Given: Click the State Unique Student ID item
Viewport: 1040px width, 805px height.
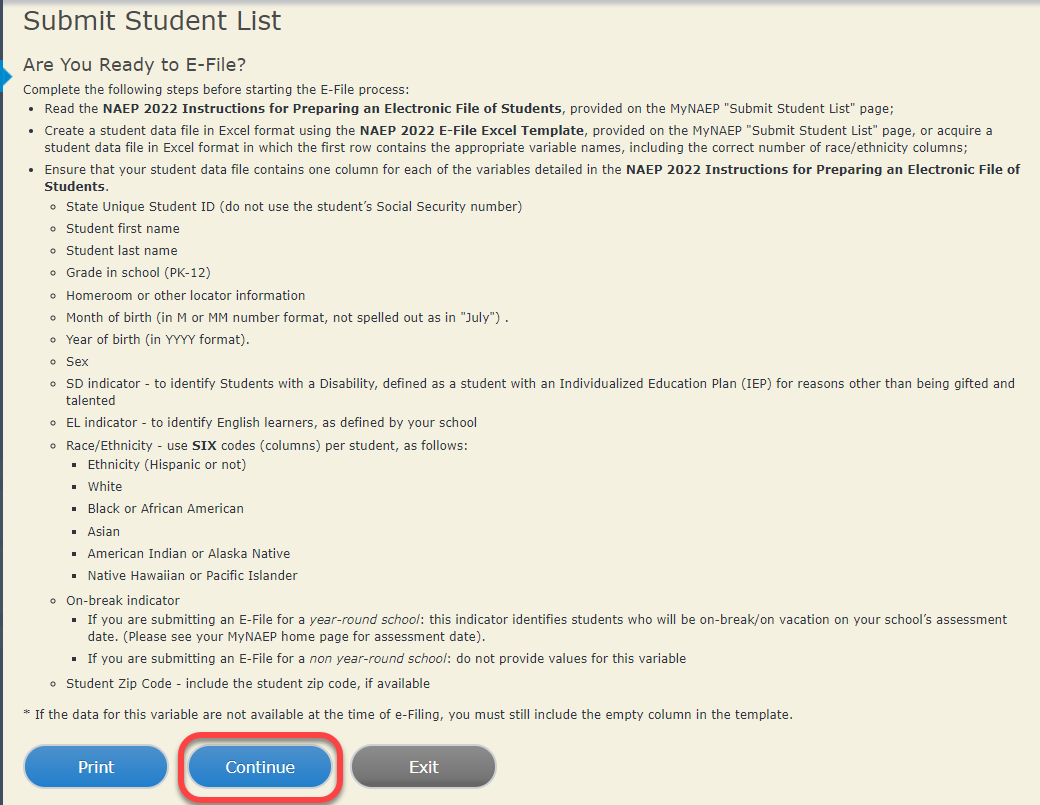Looking at the screenshot, I should 294,207.
